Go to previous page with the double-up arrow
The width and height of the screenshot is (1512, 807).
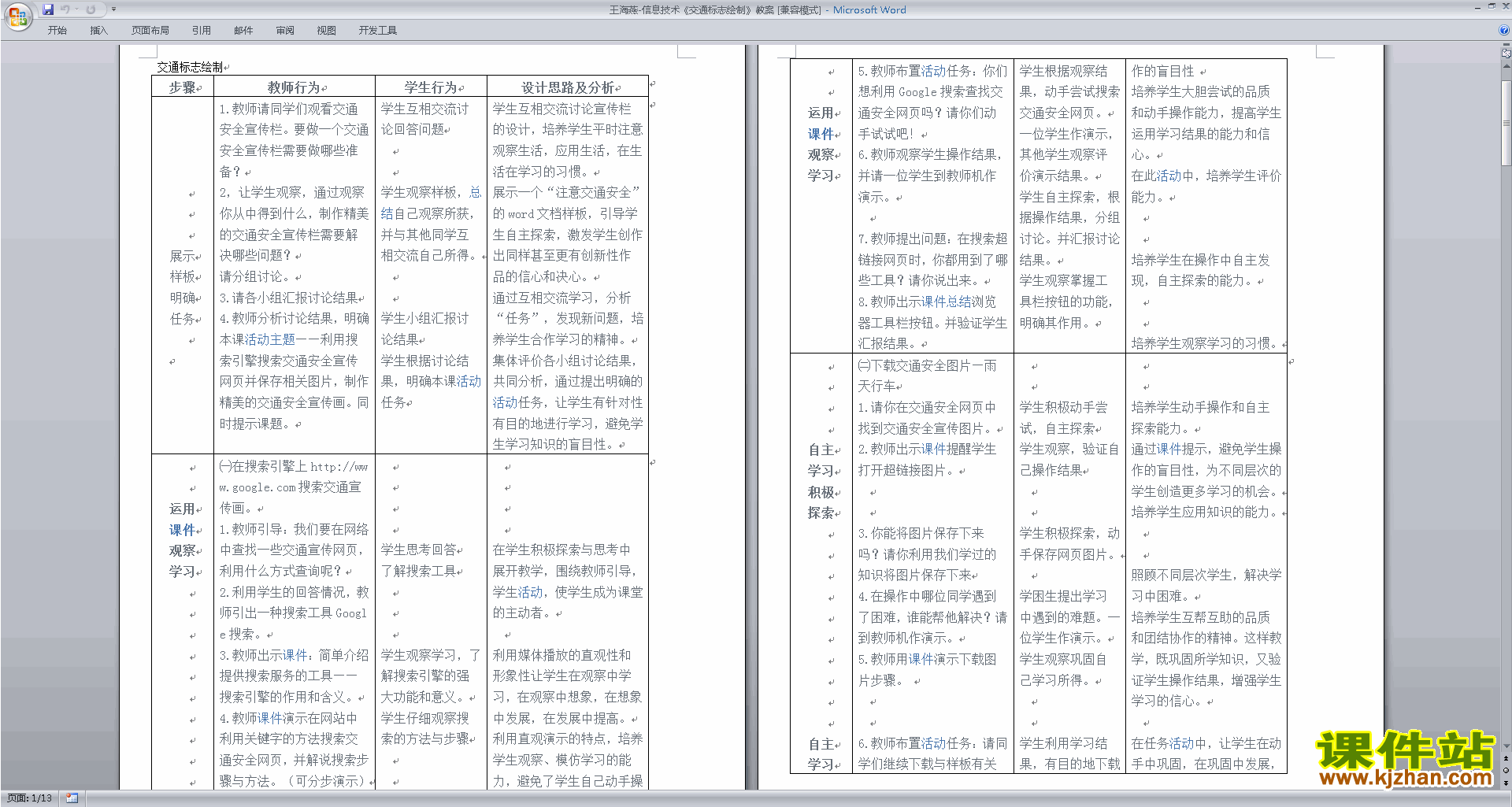point(1506,758)
